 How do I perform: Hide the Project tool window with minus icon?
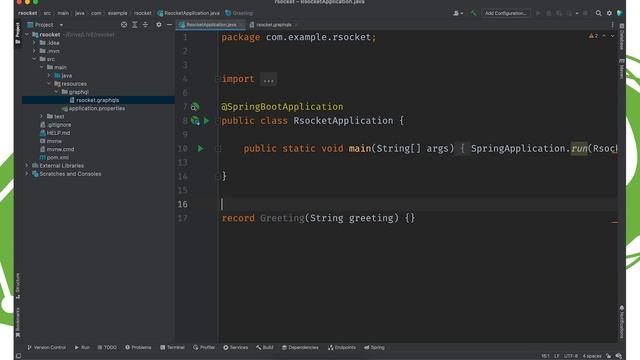pos(169,25)
